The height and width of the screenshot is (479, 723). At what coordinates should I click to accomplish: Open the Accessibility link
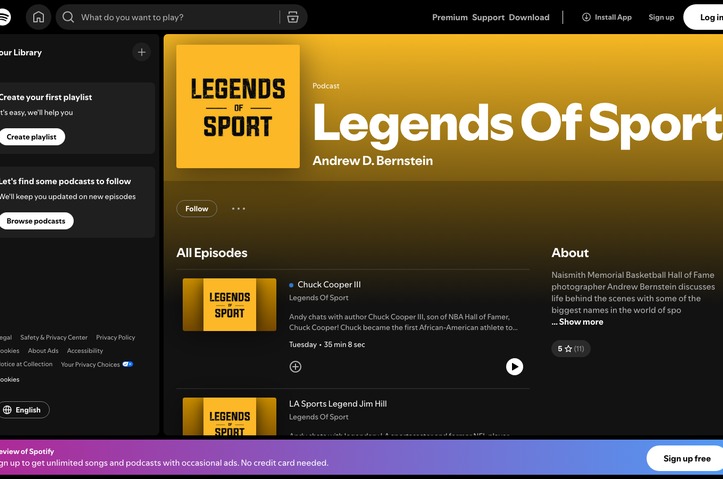click(x=85, y=351)
